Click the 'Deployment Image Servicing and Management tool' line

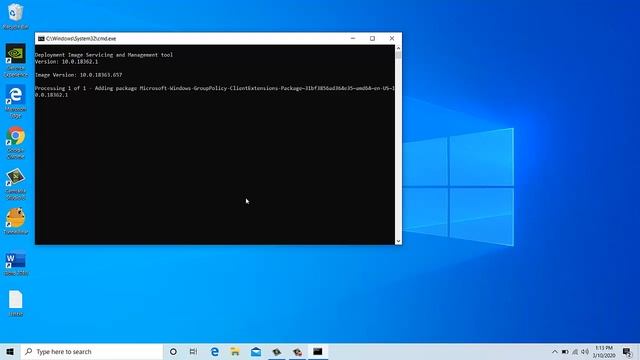104,55
